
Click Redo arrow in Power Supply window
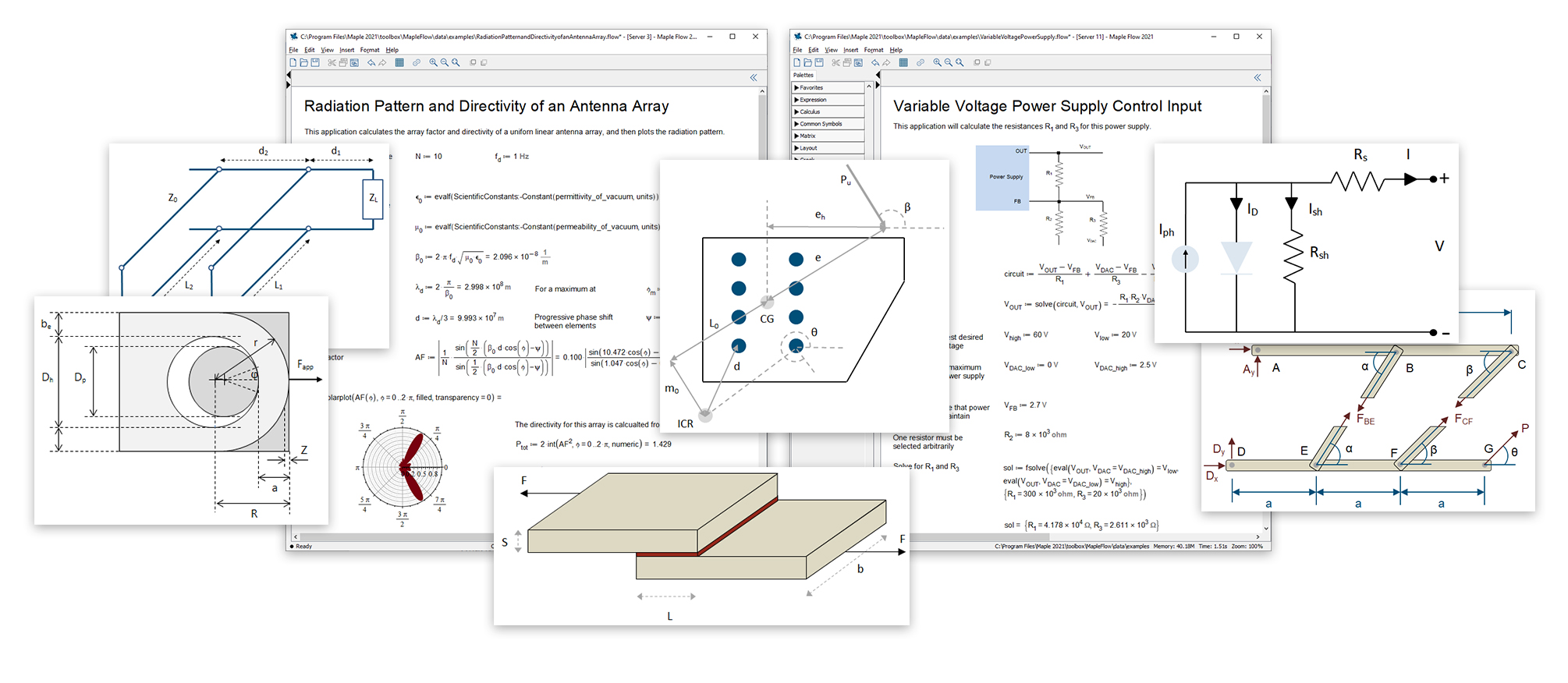886,62
